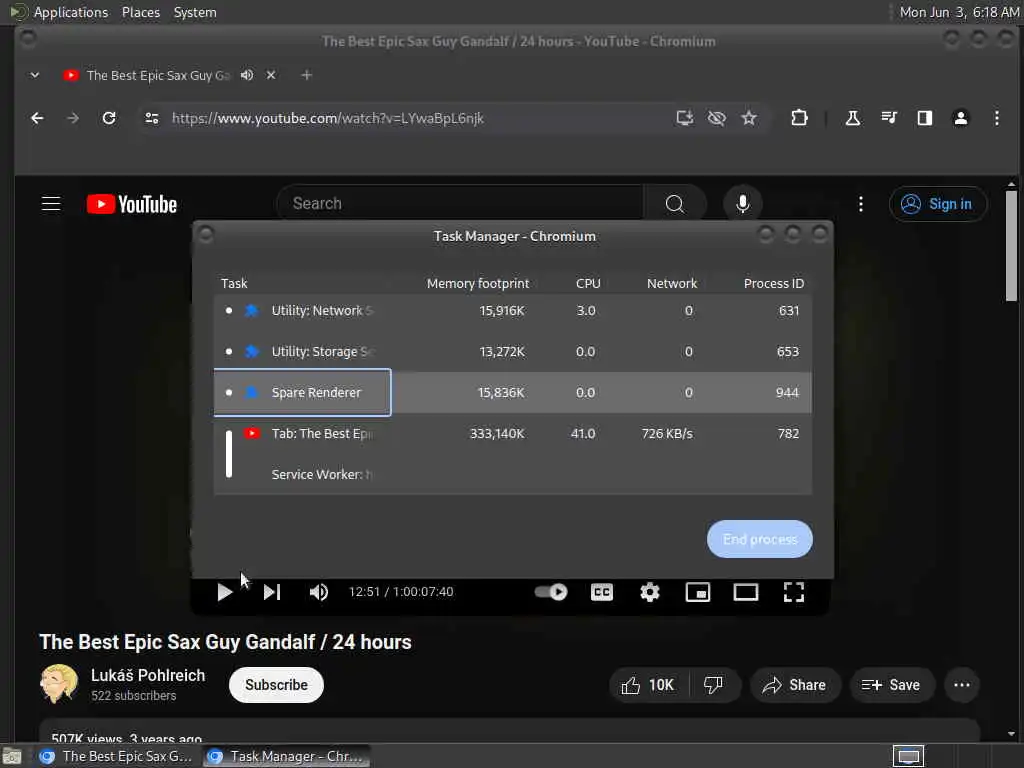The image size is (1024, 768).
Task: View site information icon in address bar
Action: point(152,118)
